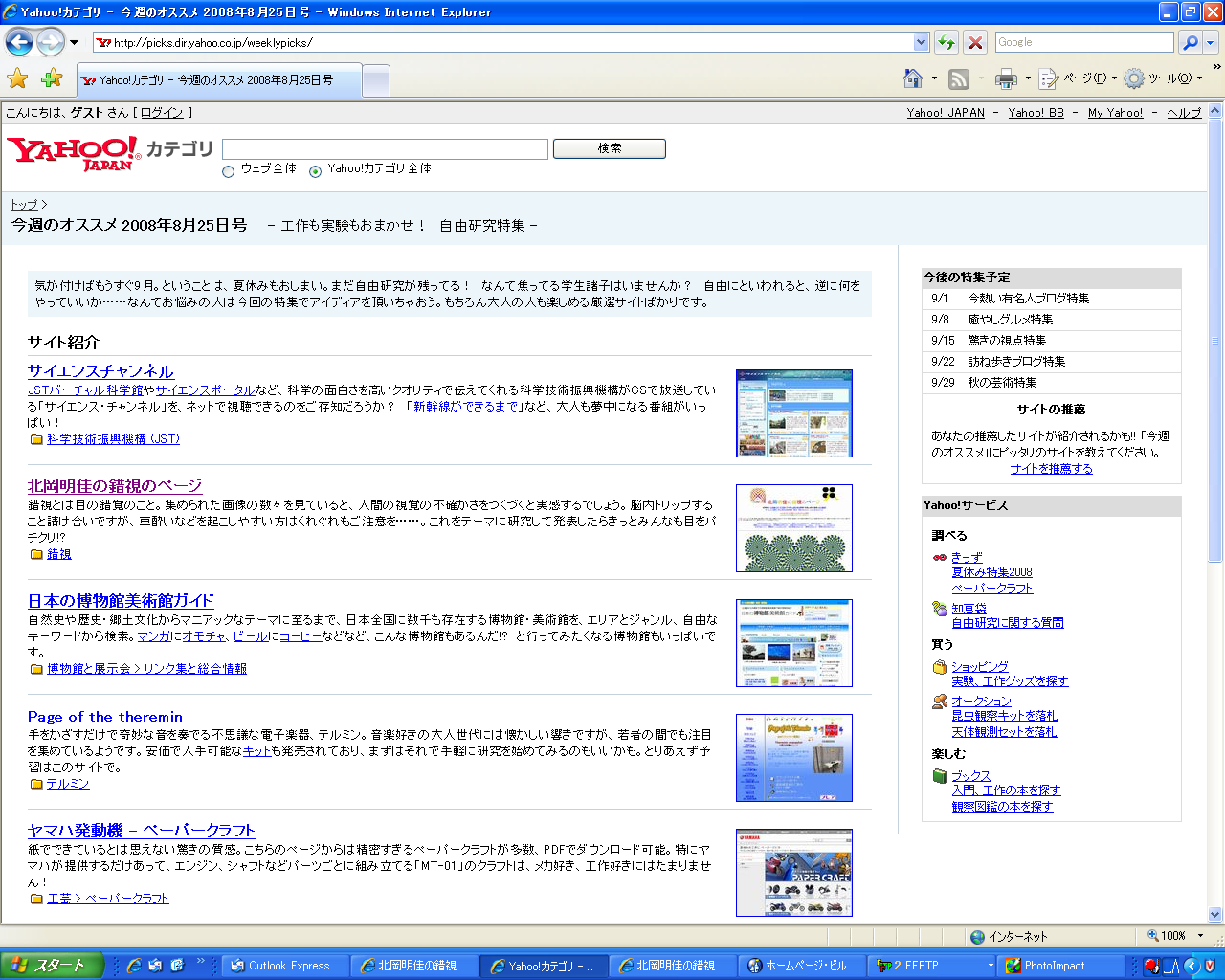Open 夏休み特集2008 link
The height and width of the screenshot is (980, 1225).
coord(991,572)
